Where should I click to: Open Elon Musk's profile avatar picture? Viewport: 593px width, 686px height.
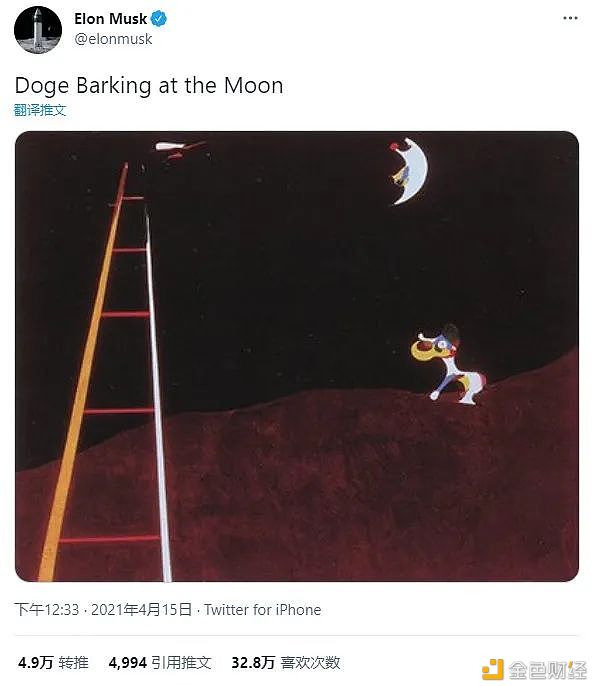(x=38, y=30)
